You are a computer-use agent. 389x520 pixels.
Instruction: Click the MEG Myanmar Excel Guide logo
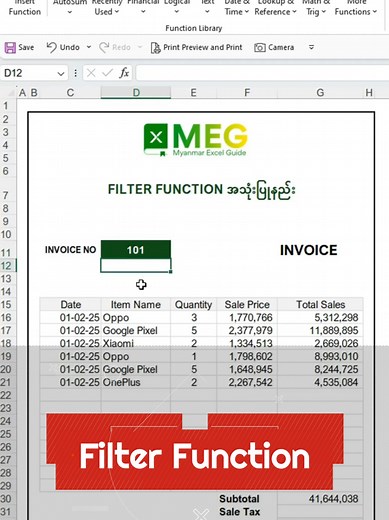[x=195, y=140]
